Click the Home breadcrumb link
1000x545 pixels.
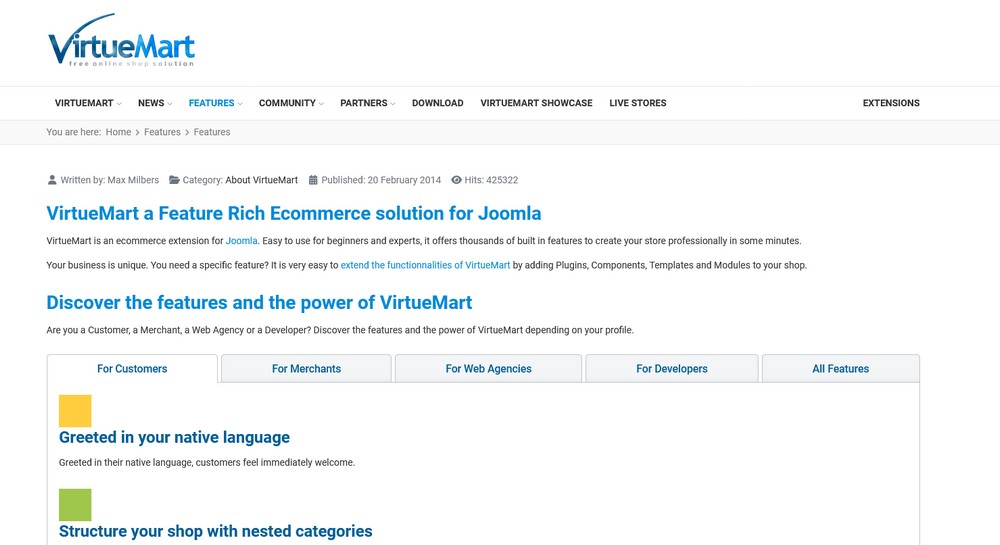pos(119,132)
